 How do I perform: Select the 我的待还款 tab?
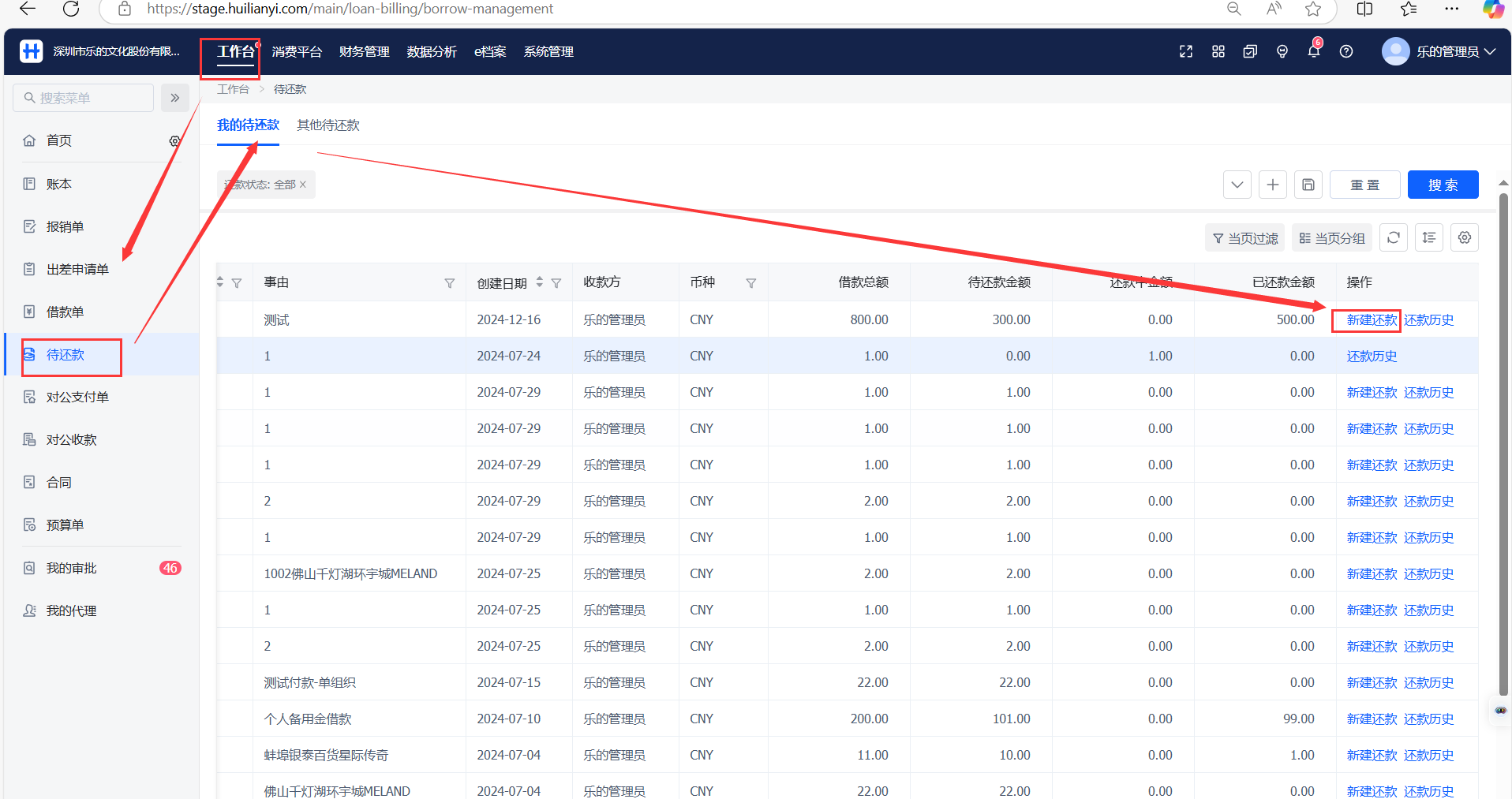(x=248, y=125)
